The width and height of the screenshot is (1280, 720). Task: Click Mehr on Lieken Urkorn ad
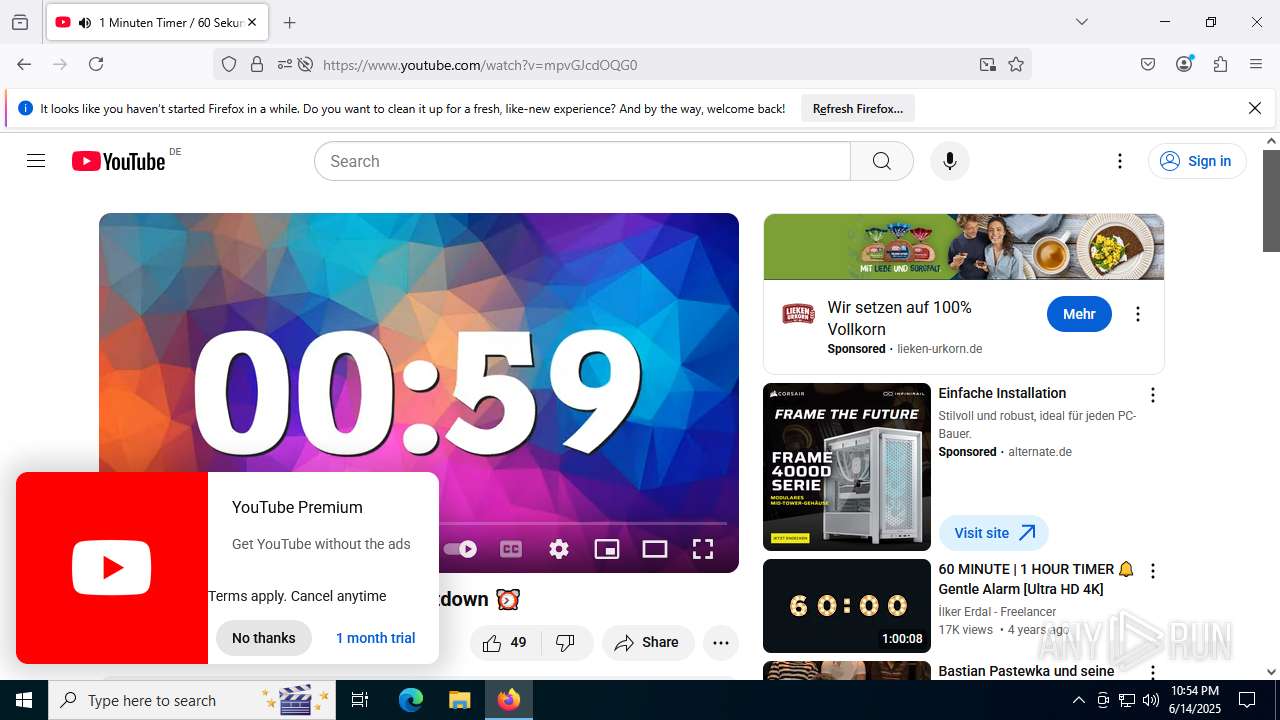pos(1079,314)
